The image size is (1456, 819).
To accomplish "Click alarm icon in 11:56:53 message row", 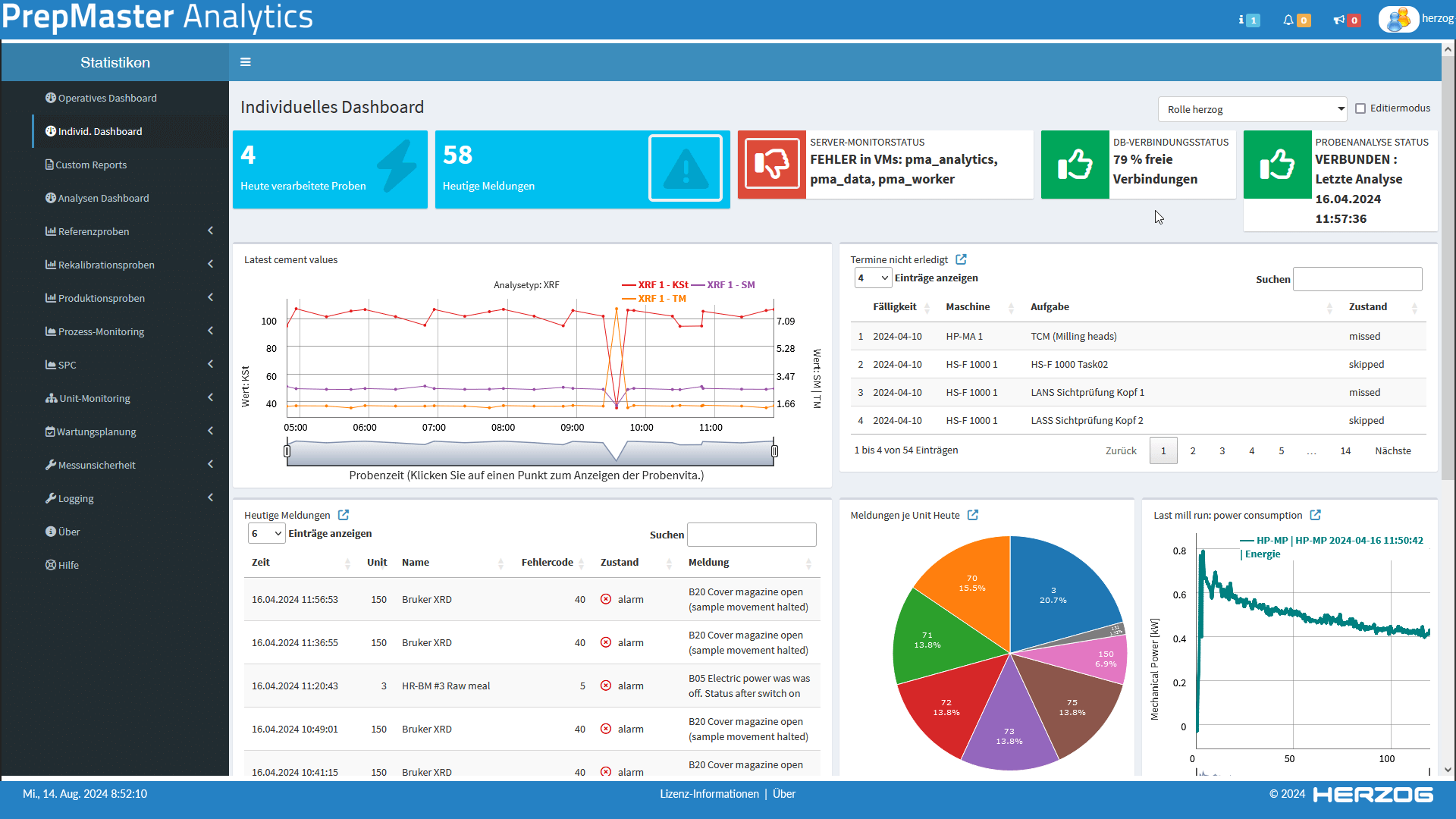I will click(606, 599).
